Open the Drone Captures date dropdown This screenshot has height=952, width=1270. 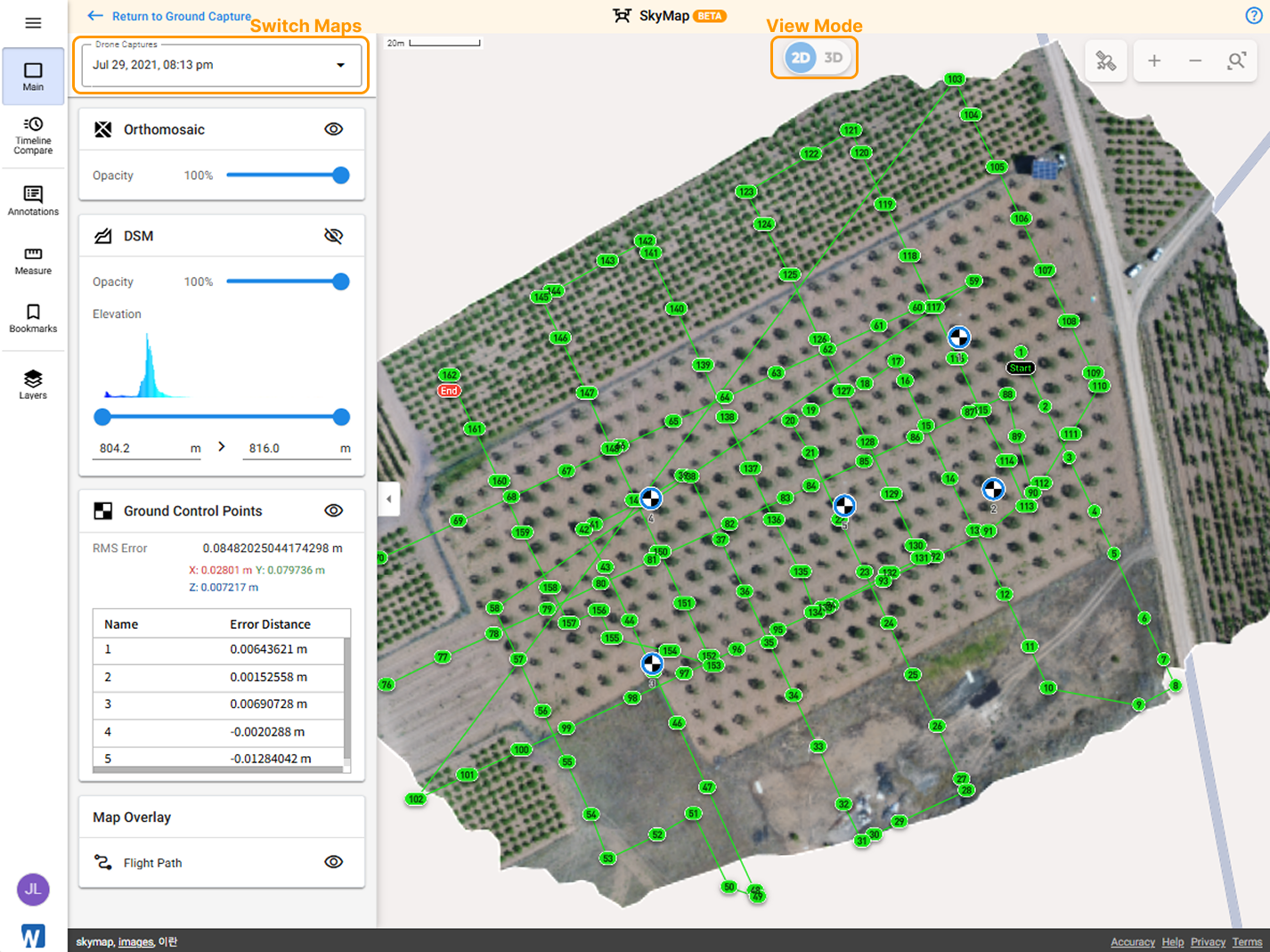tap(221, 65)
